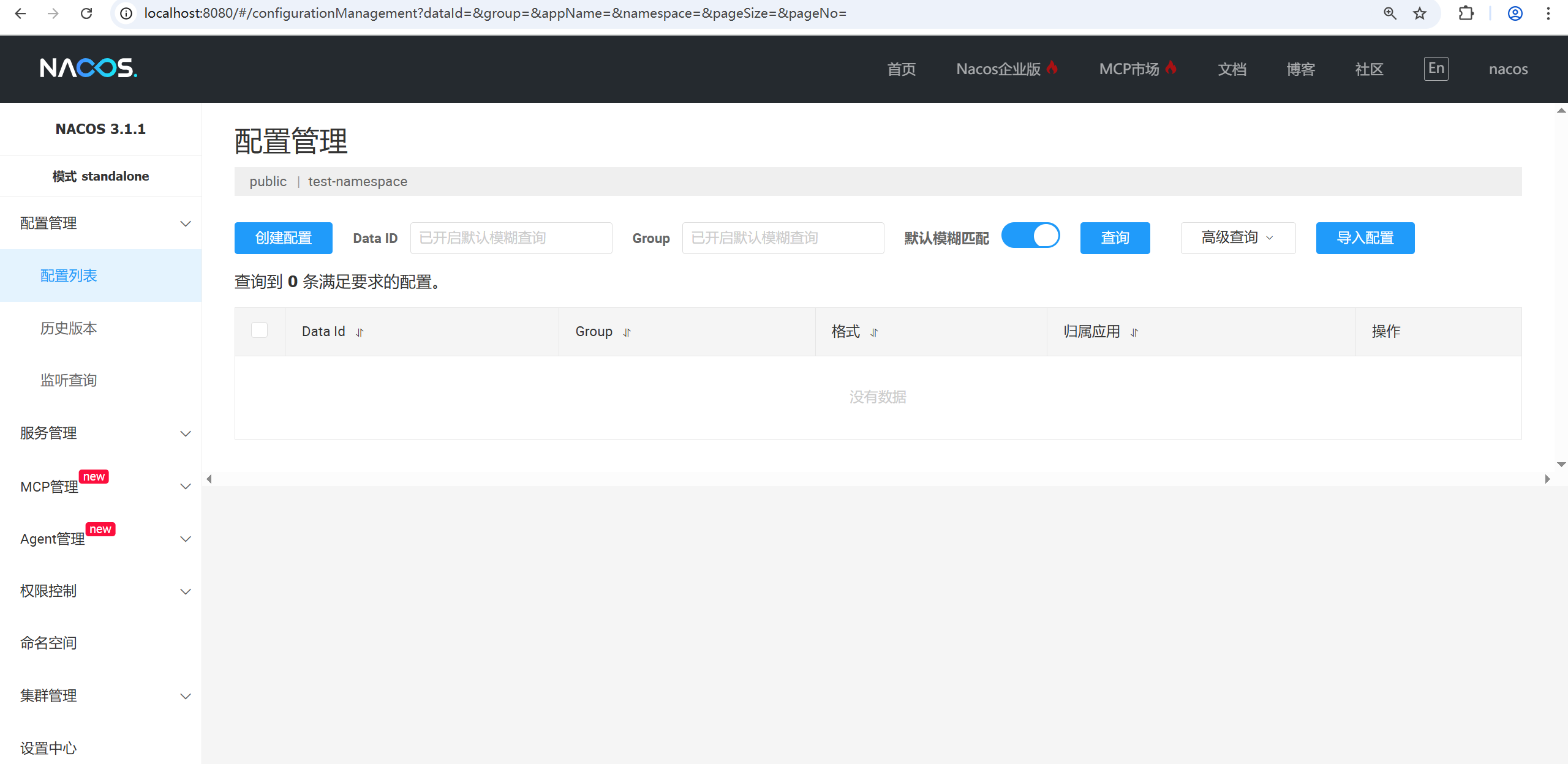
Task: Focus the Data ID search field
Action: 511,238
